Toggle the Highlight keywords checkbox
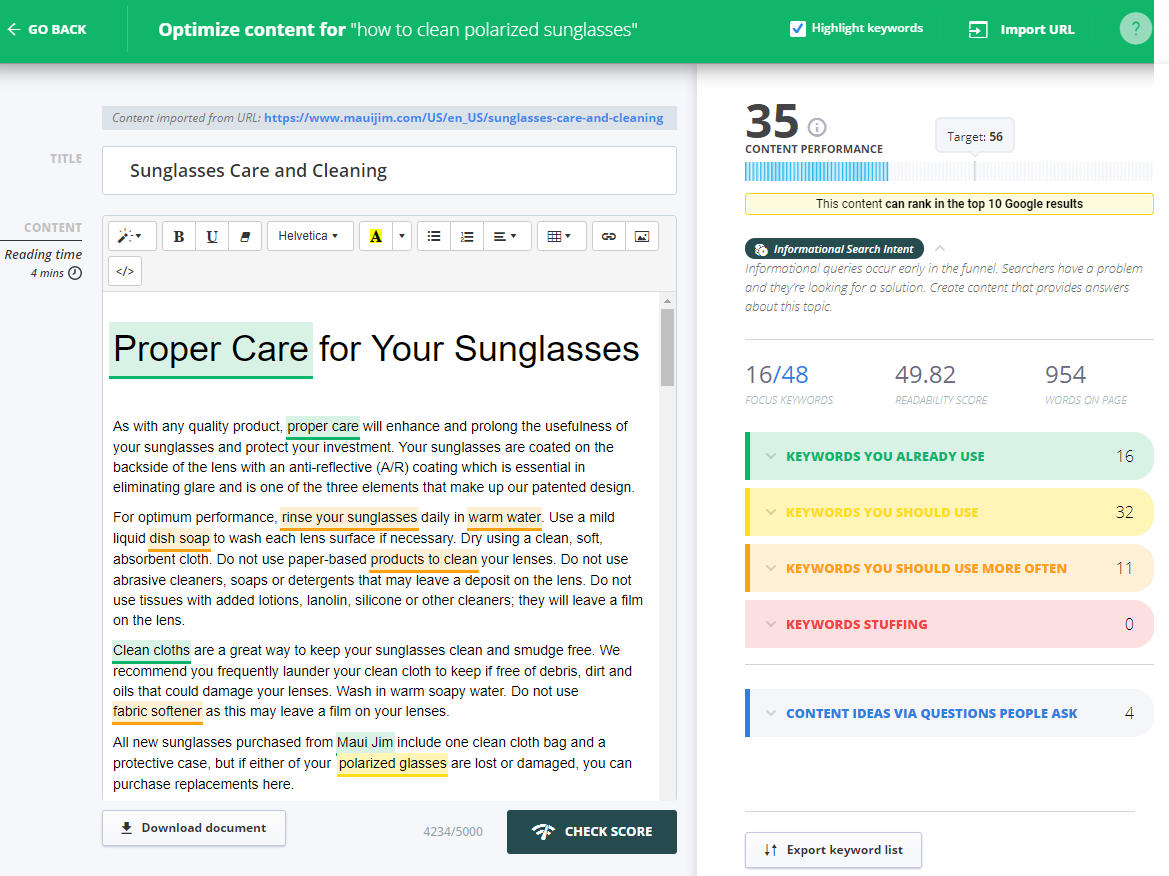This screenshot has width=1169, height=876. coord(797,28)
